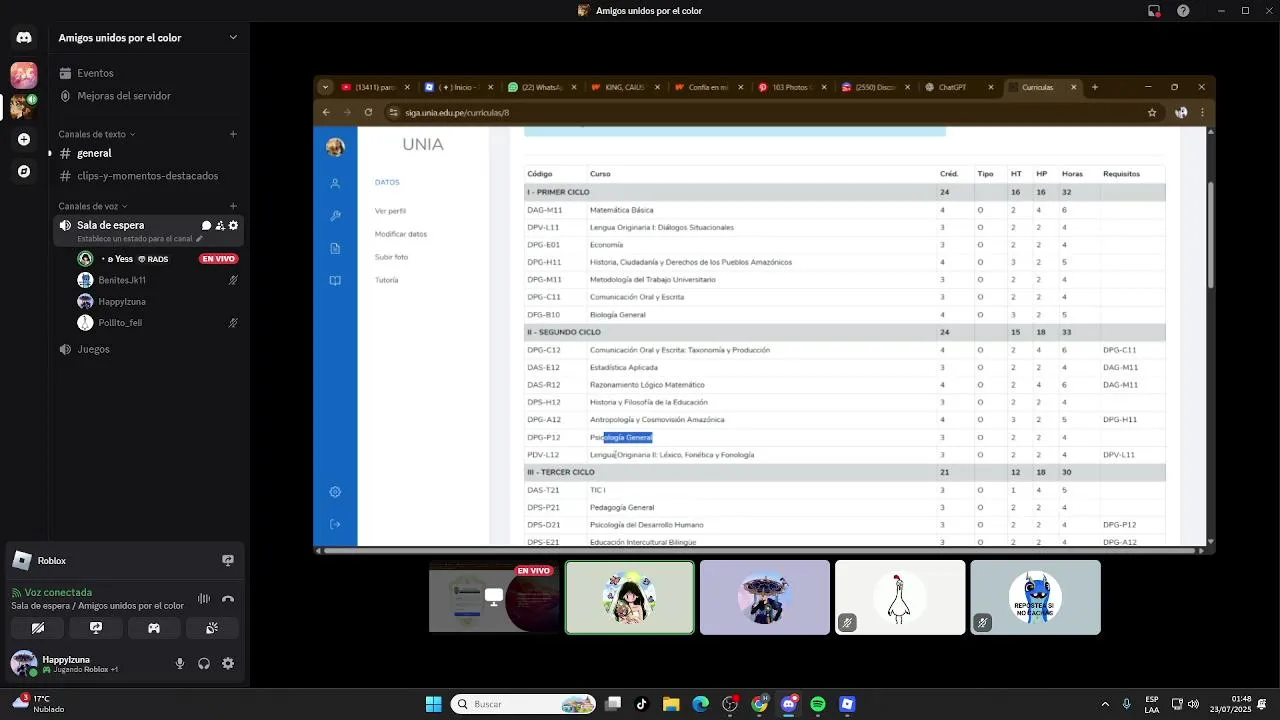1280x720 pixels.
Task: Click the wrench icon in UNIA sidebar
Action: (x=335, y=216)
